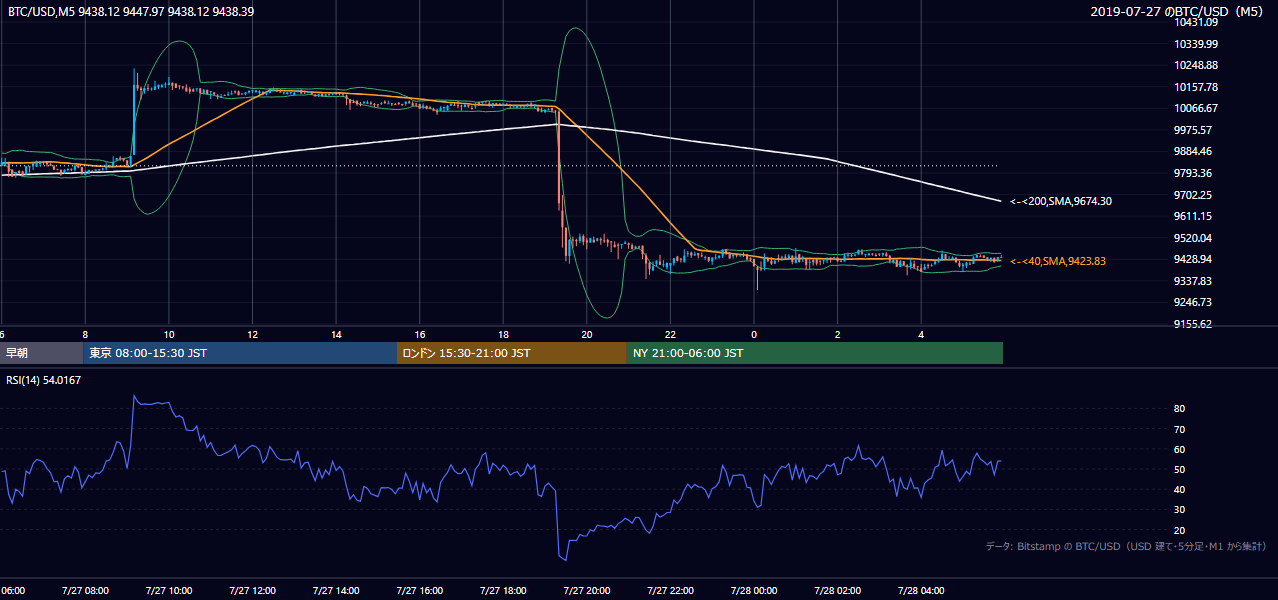Viewport: 1278px width, 600px height.
Task: Click RSI scale value 60
Action: [x=1180, y=449]
